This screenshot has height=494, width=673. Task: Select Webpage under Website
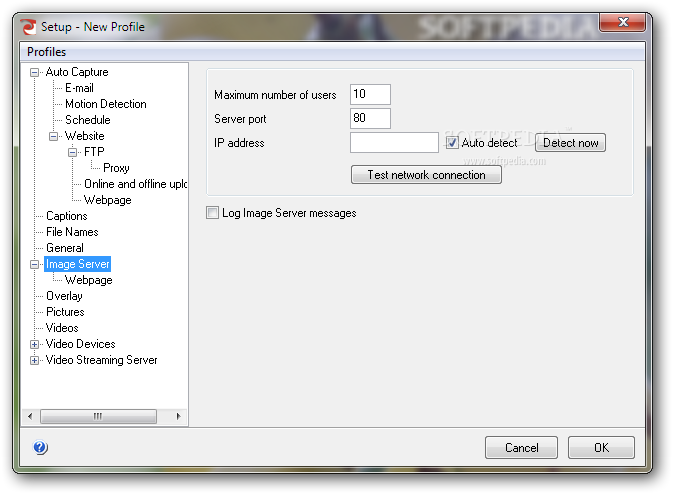coord(108,200)
